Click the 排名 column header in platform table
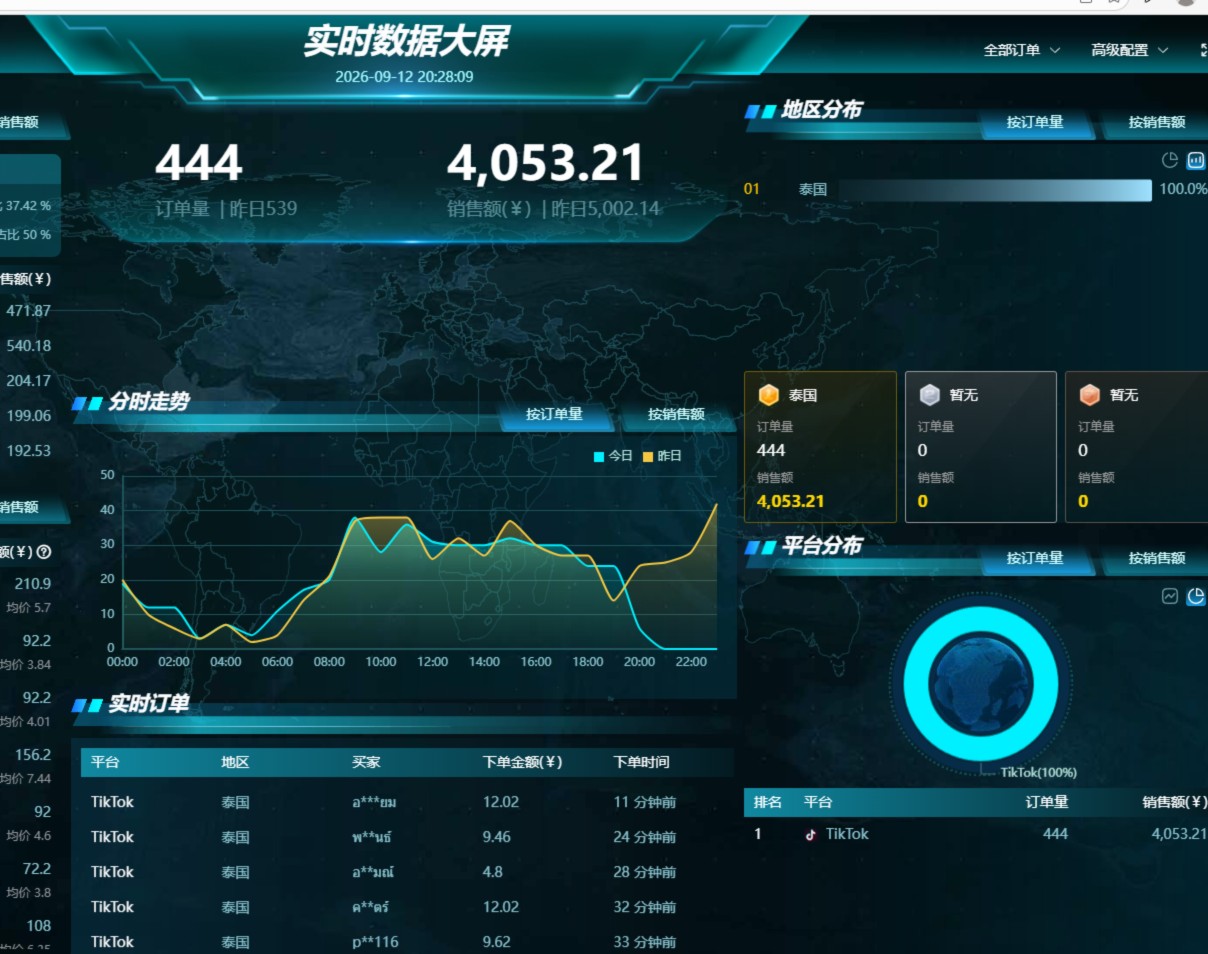 (768, 802)
